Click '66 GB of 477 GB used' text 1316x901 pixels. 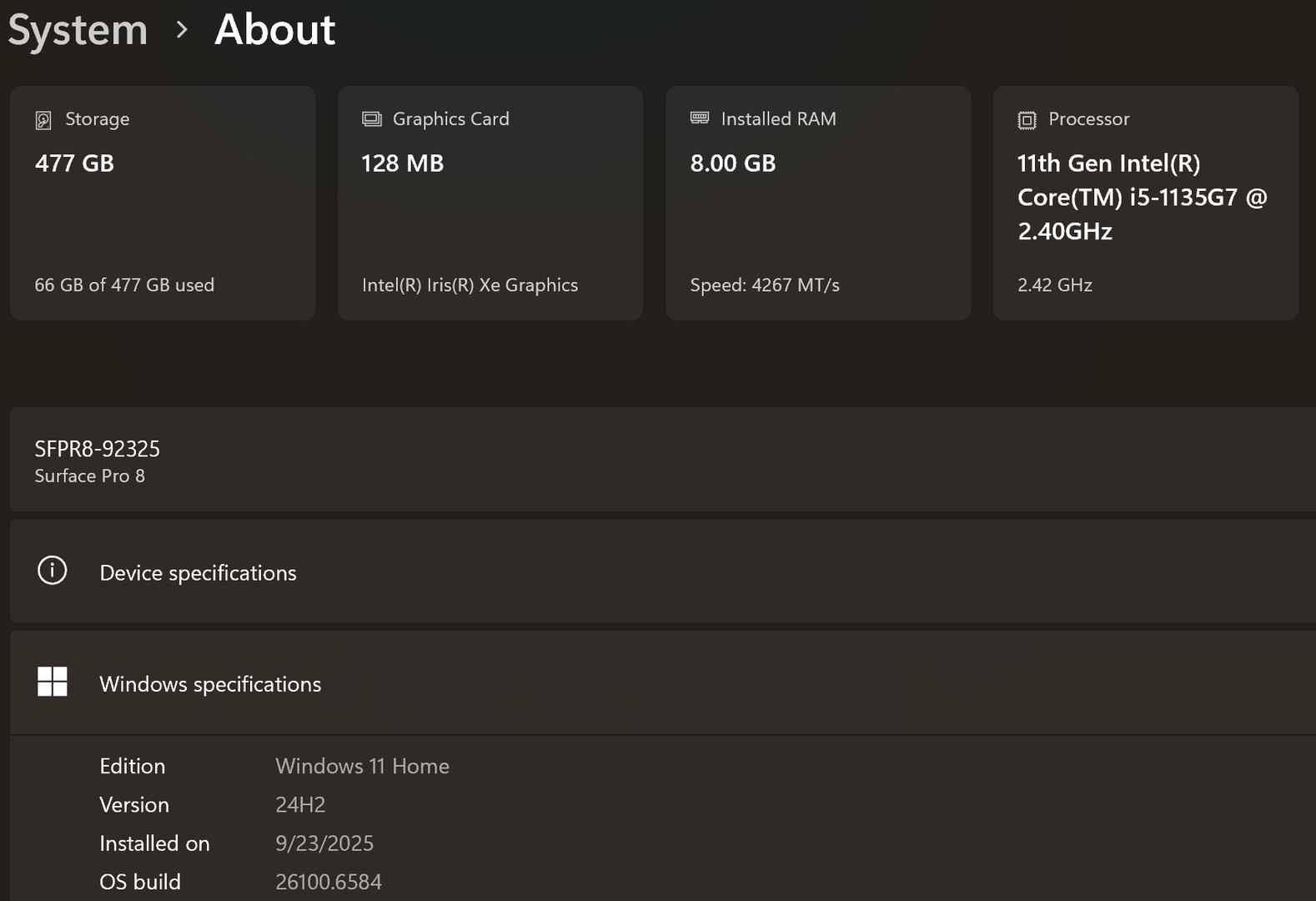(124, 285)
